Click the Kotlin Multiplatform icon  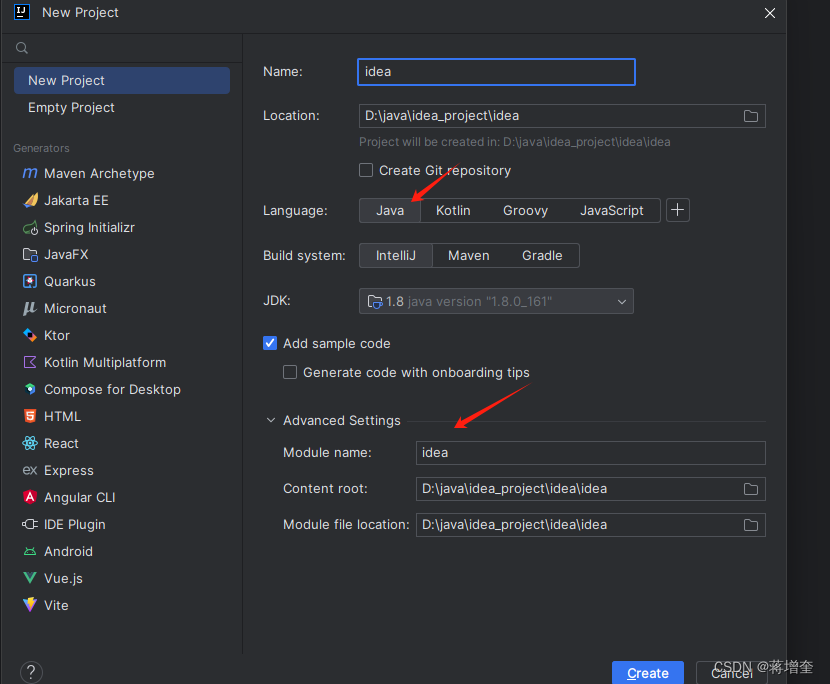click(30, 362)
